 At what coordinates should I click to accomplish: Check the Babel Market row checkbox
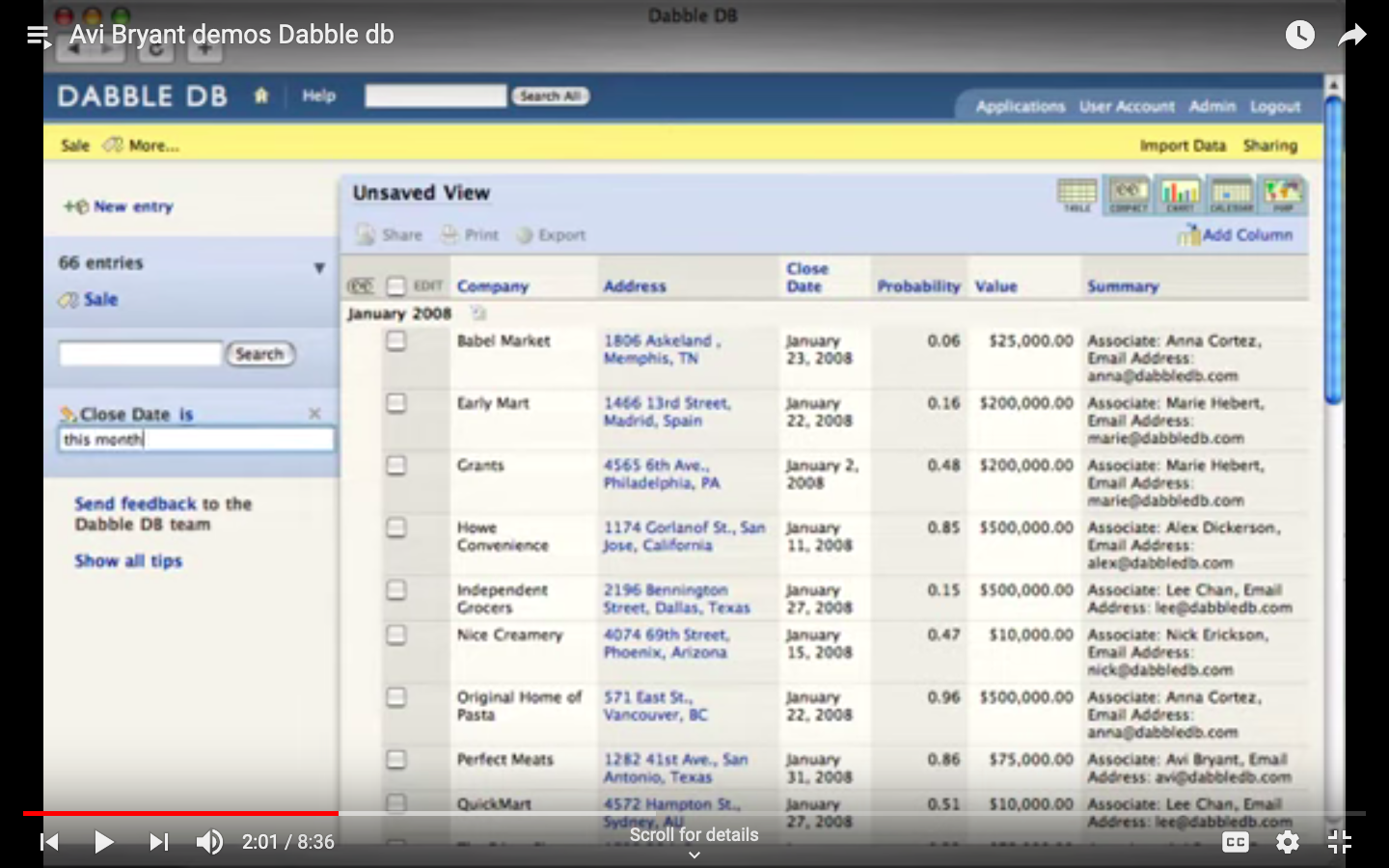tap(395, 341)
